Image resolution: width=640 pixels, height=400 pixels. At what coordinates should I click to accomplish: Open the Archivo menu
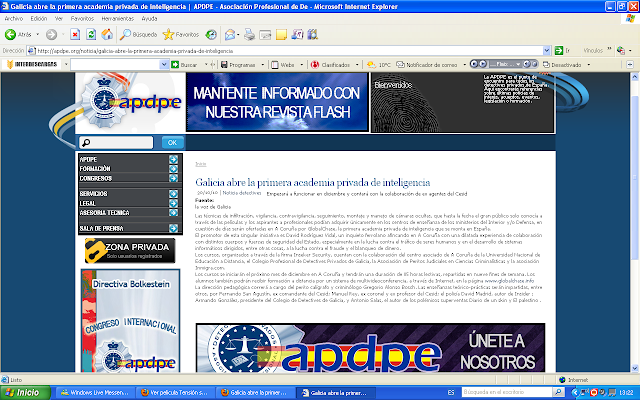click(13, 18)
